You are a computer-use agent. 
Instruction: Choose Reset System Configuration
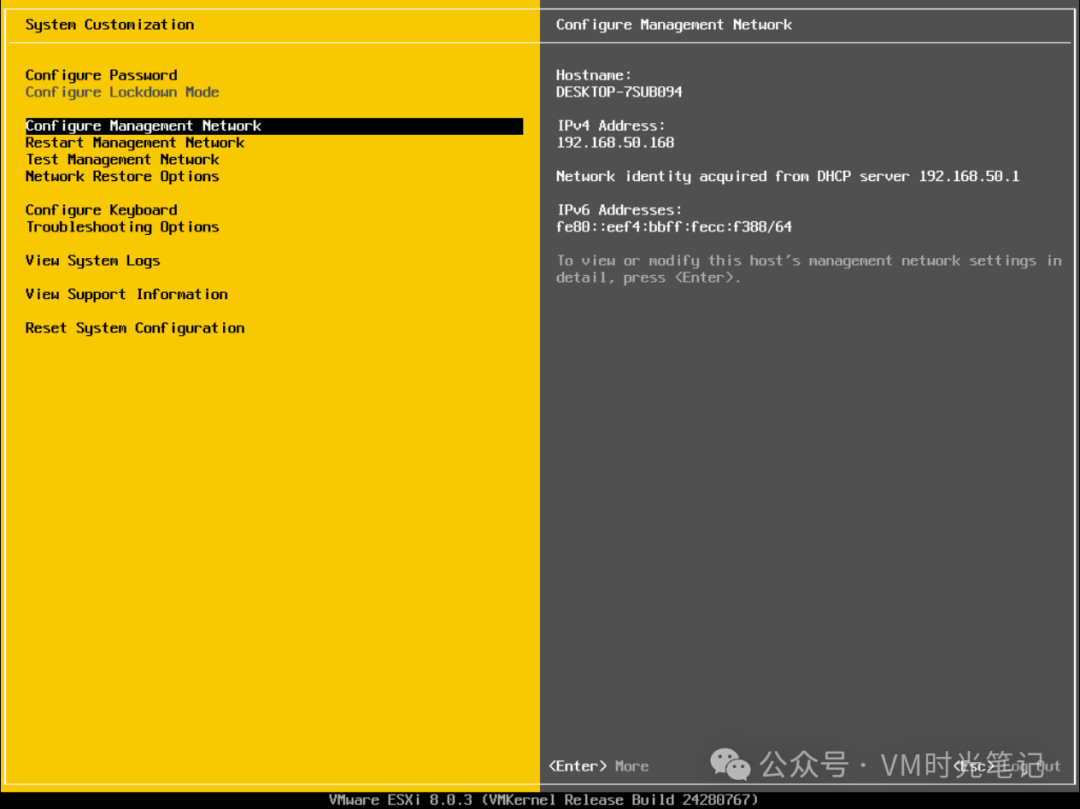135,328
